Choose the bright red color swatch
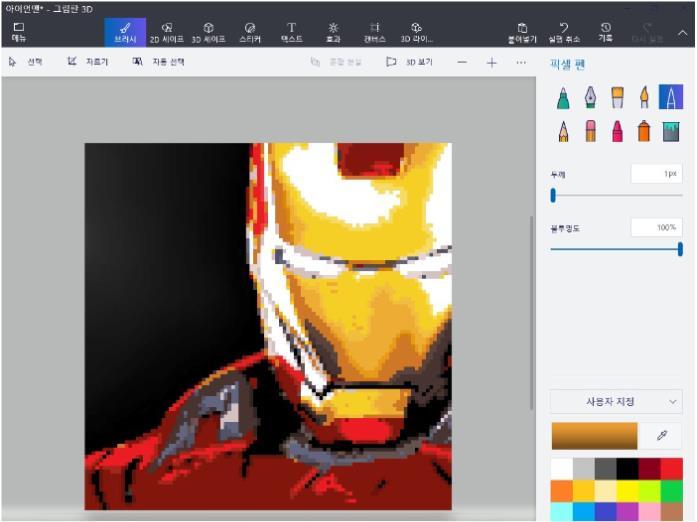 (x=672, y=469)
